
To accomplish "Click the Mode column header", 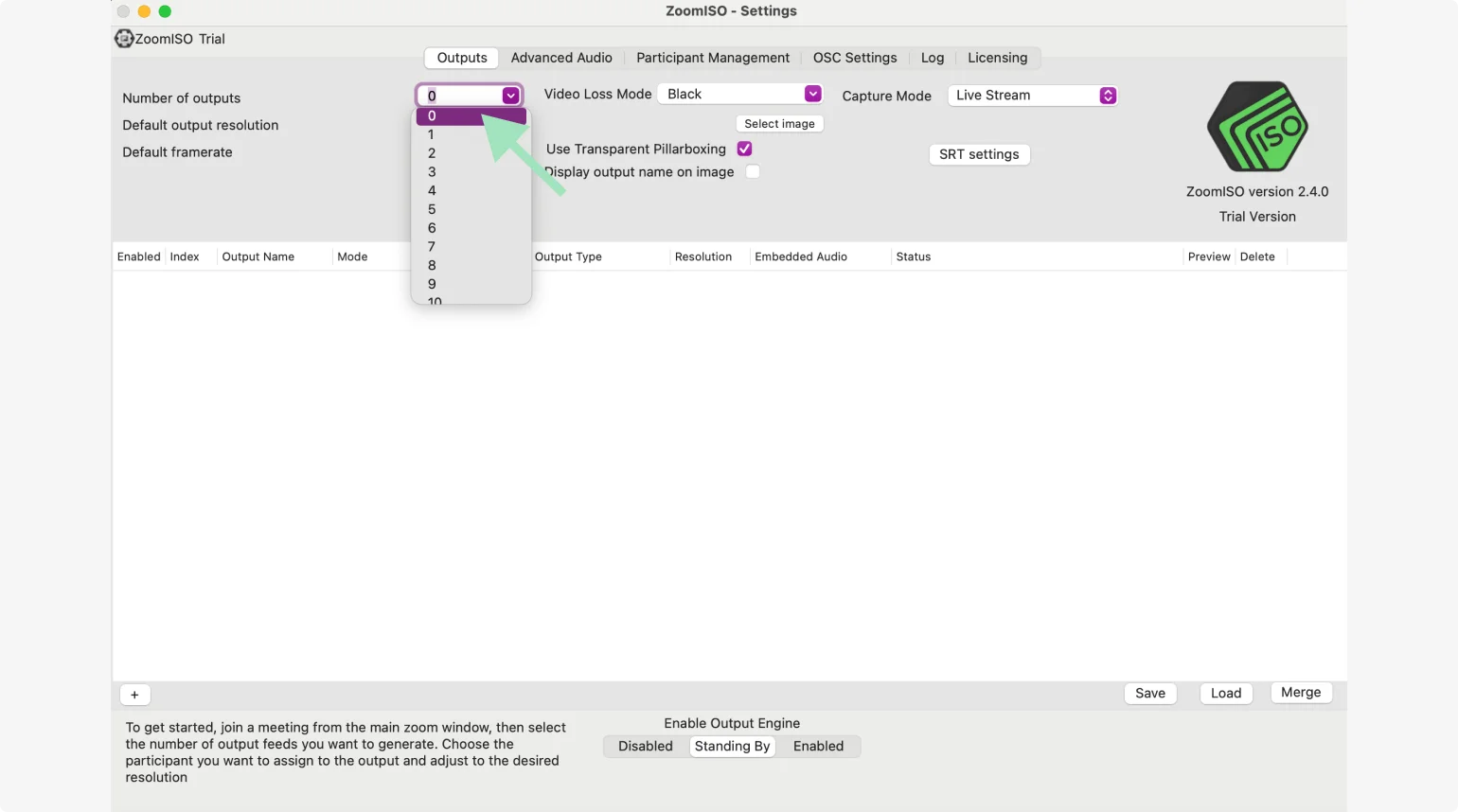I will tap(352, 256).
